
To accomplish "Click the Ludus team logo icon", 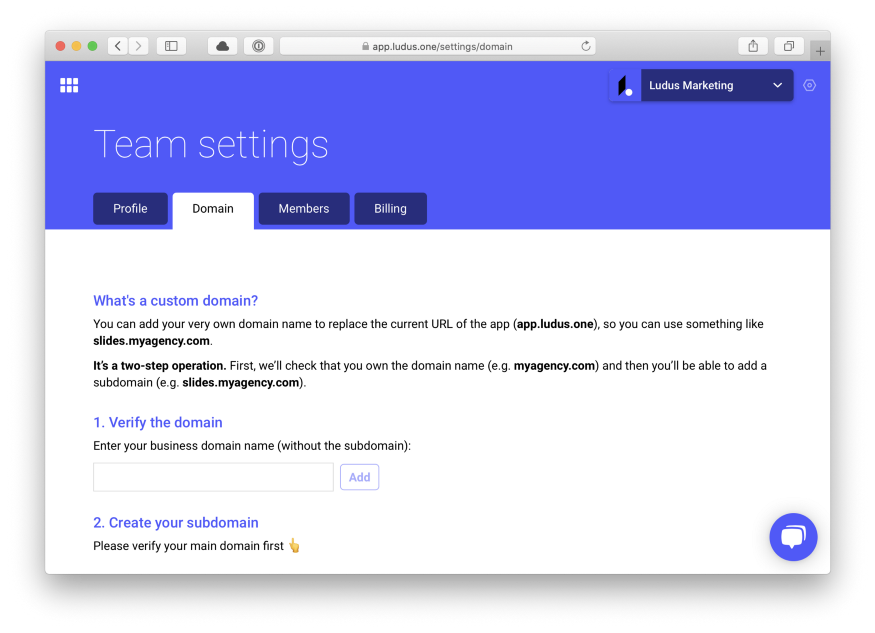I will [625, 86].
